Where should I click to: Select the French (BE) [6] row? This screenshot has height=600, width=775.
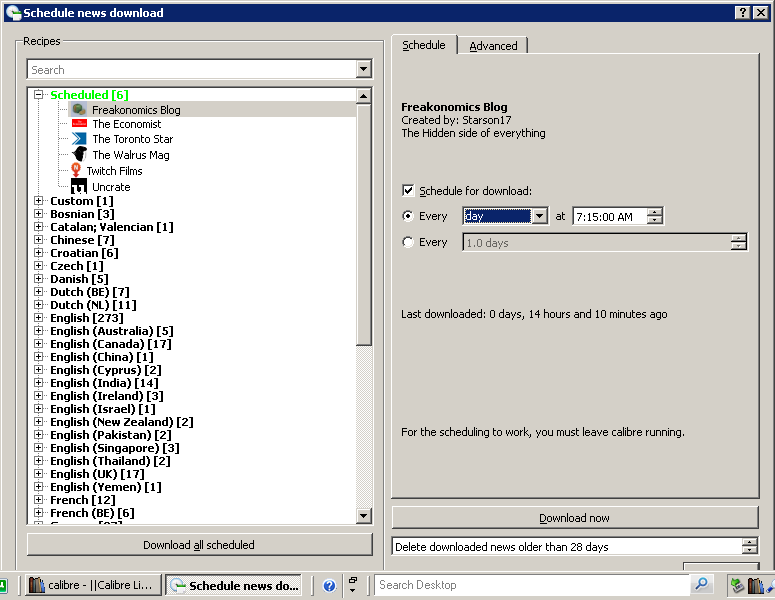tap(92, 513)
